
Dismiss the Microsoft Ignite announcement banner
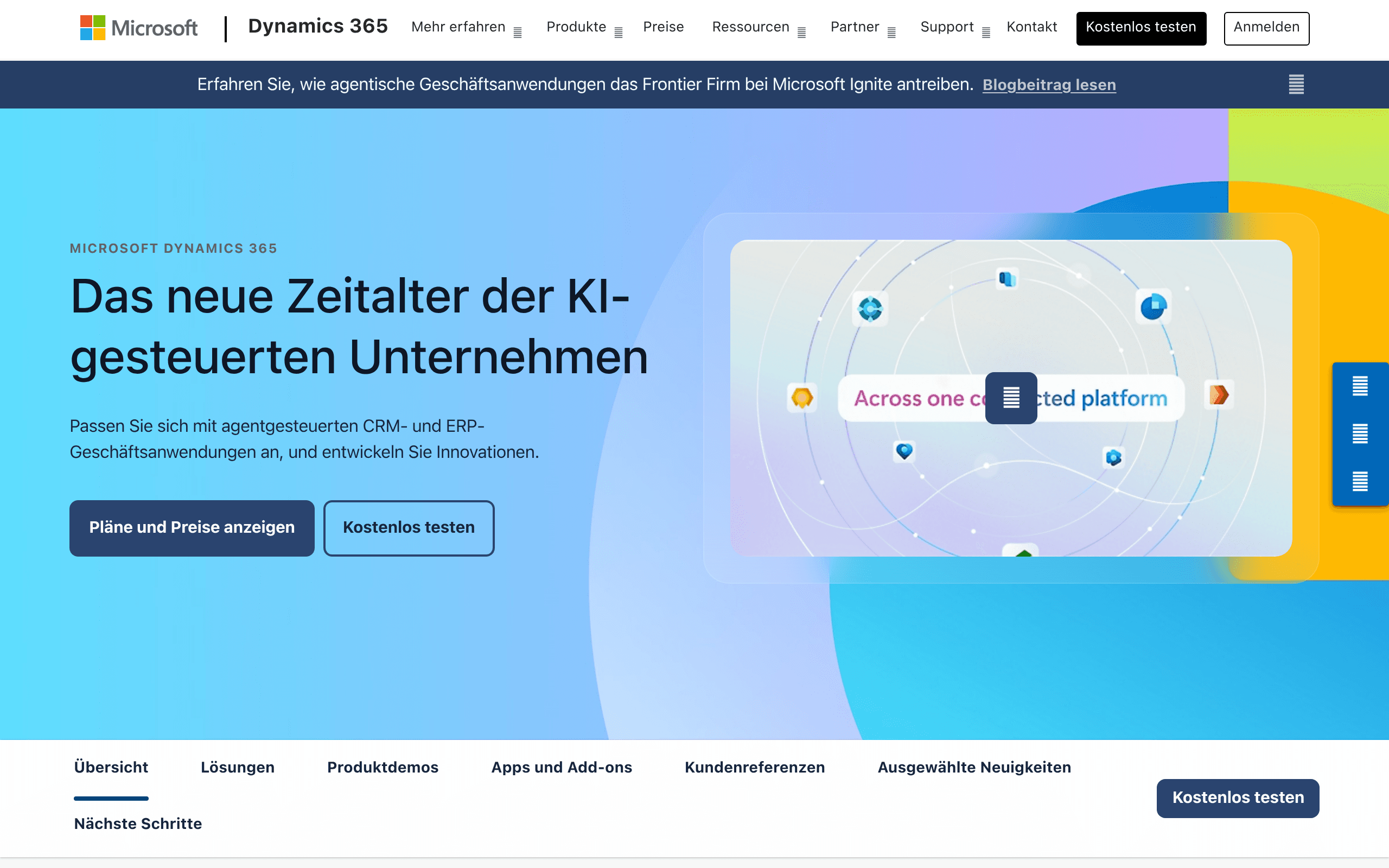1296,85
